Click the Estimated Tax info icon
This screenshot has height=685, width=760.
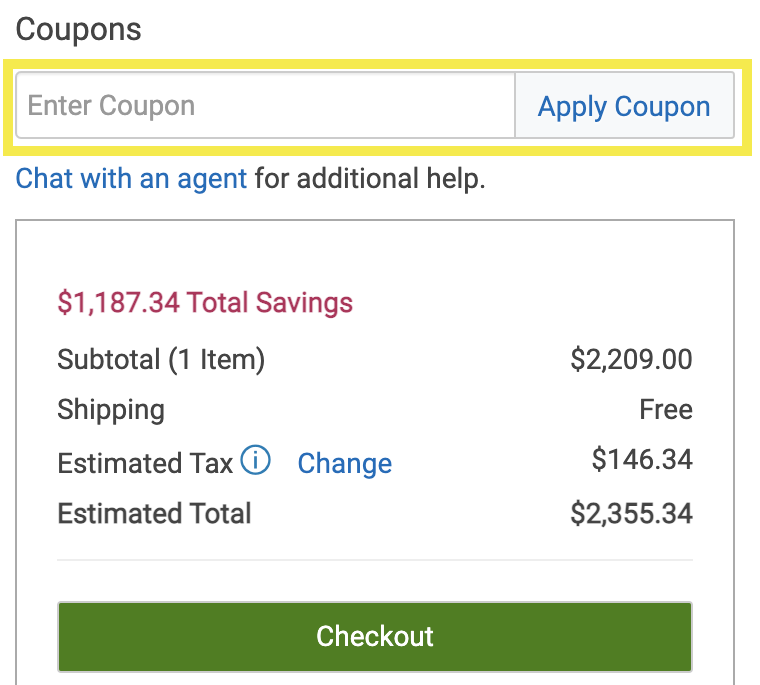[x=256, y=461]
